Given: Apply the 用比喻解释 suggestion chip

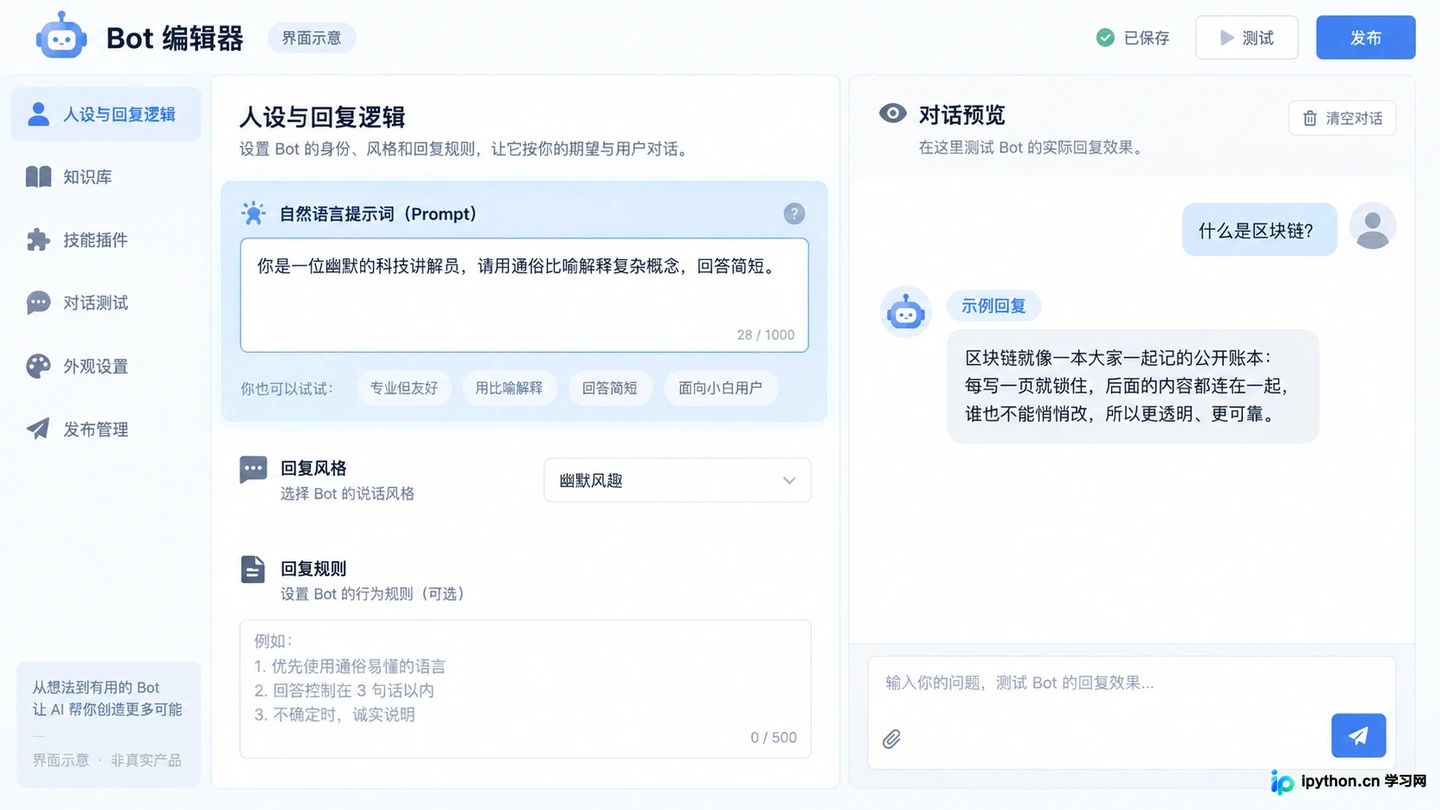Looking at the screenshot, I should click(x=509, y=388).
